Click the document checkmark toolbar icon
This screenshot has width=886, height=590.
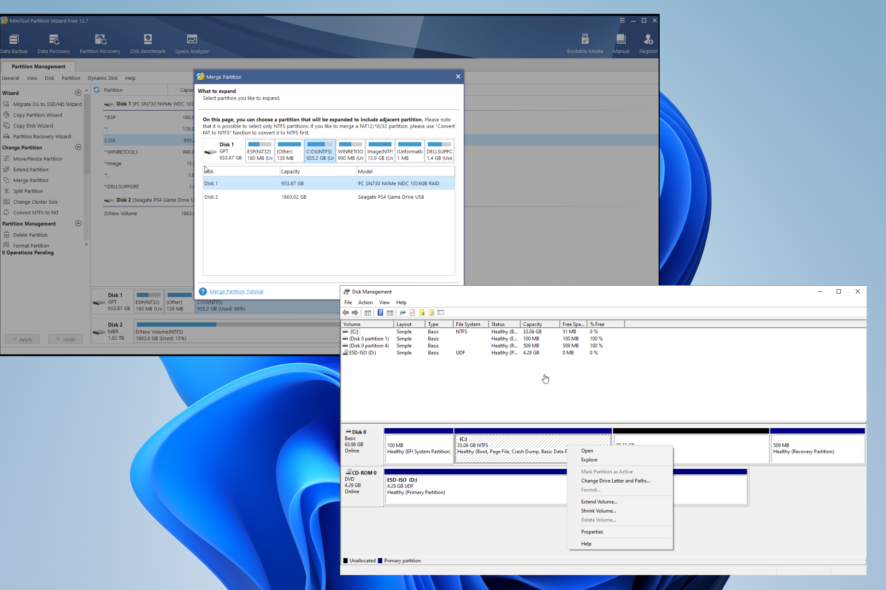[412, 313]
